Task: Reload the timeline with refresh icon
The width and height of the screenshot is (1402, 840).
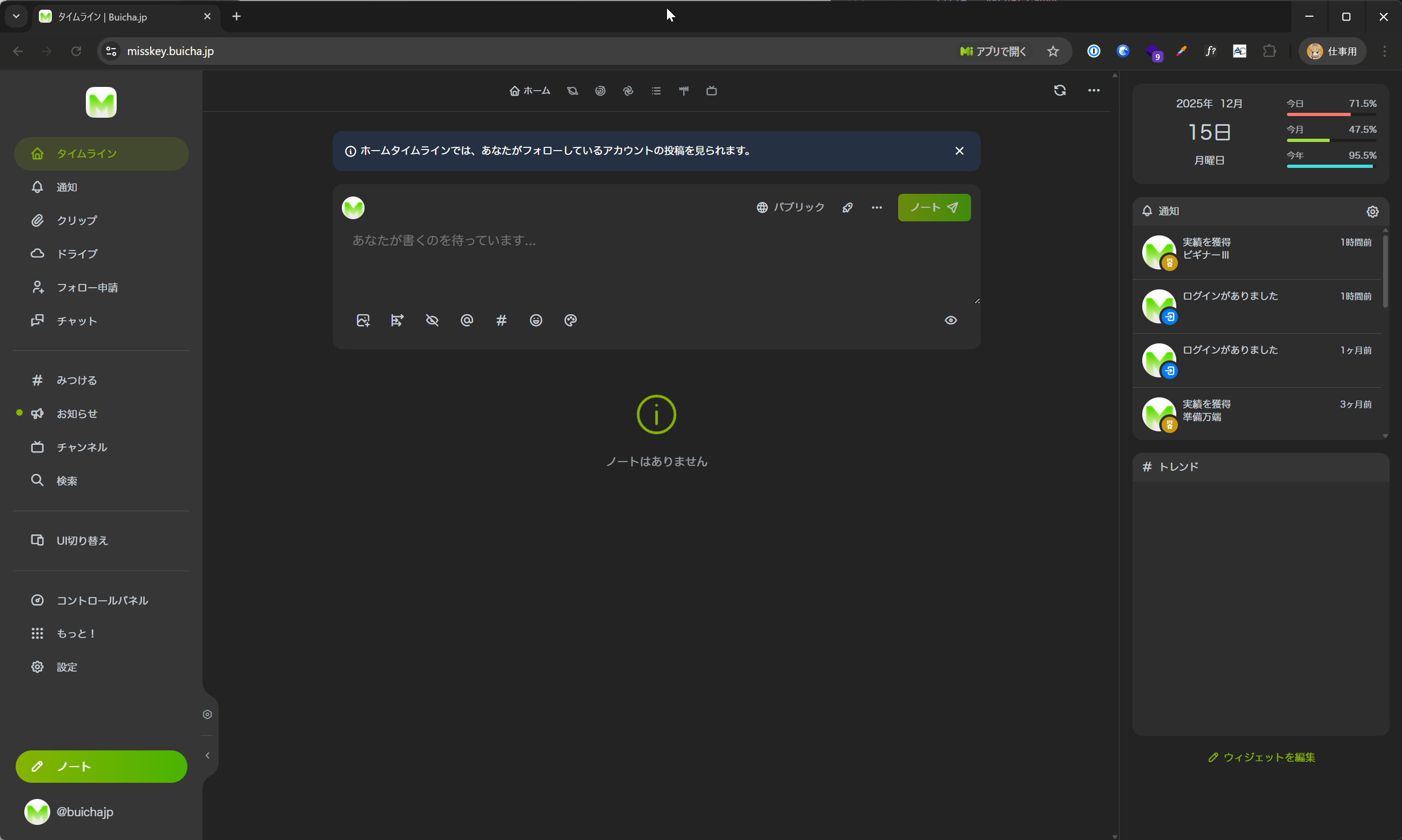Action: click(x=1060, y=91)
